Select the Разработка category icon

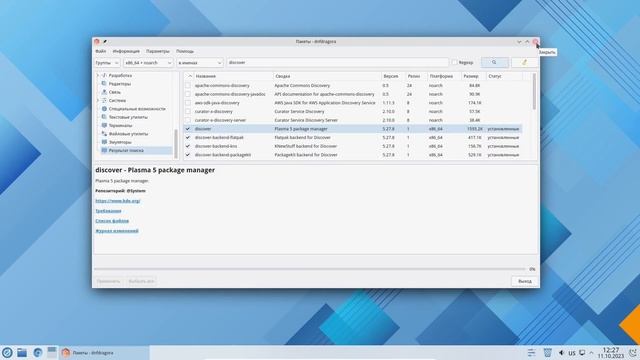tap(104, 76)
